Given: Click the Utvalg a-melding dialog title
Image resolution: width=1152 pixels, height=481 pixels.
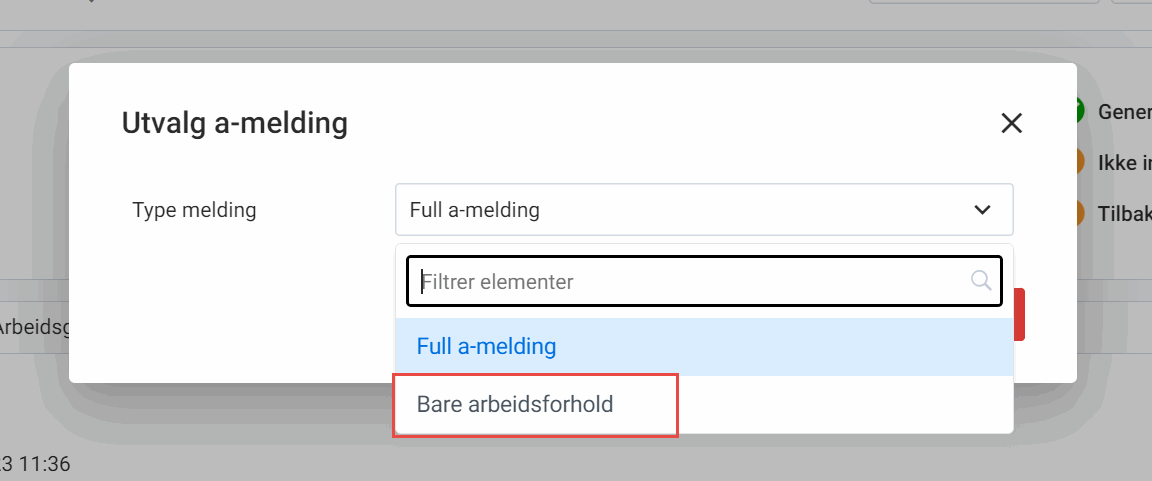Looking at the screenshot, I should pyautogui.click(x=234, y=124).
